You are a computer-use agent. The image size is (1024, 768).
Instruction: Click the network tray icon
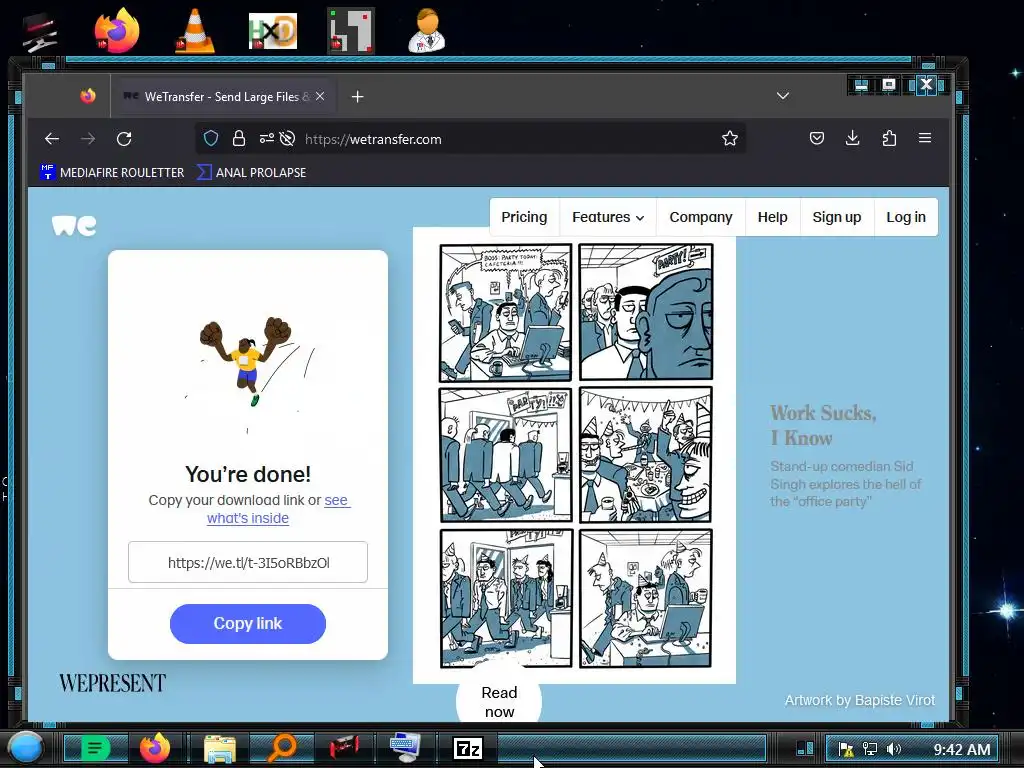pos(870,749)
